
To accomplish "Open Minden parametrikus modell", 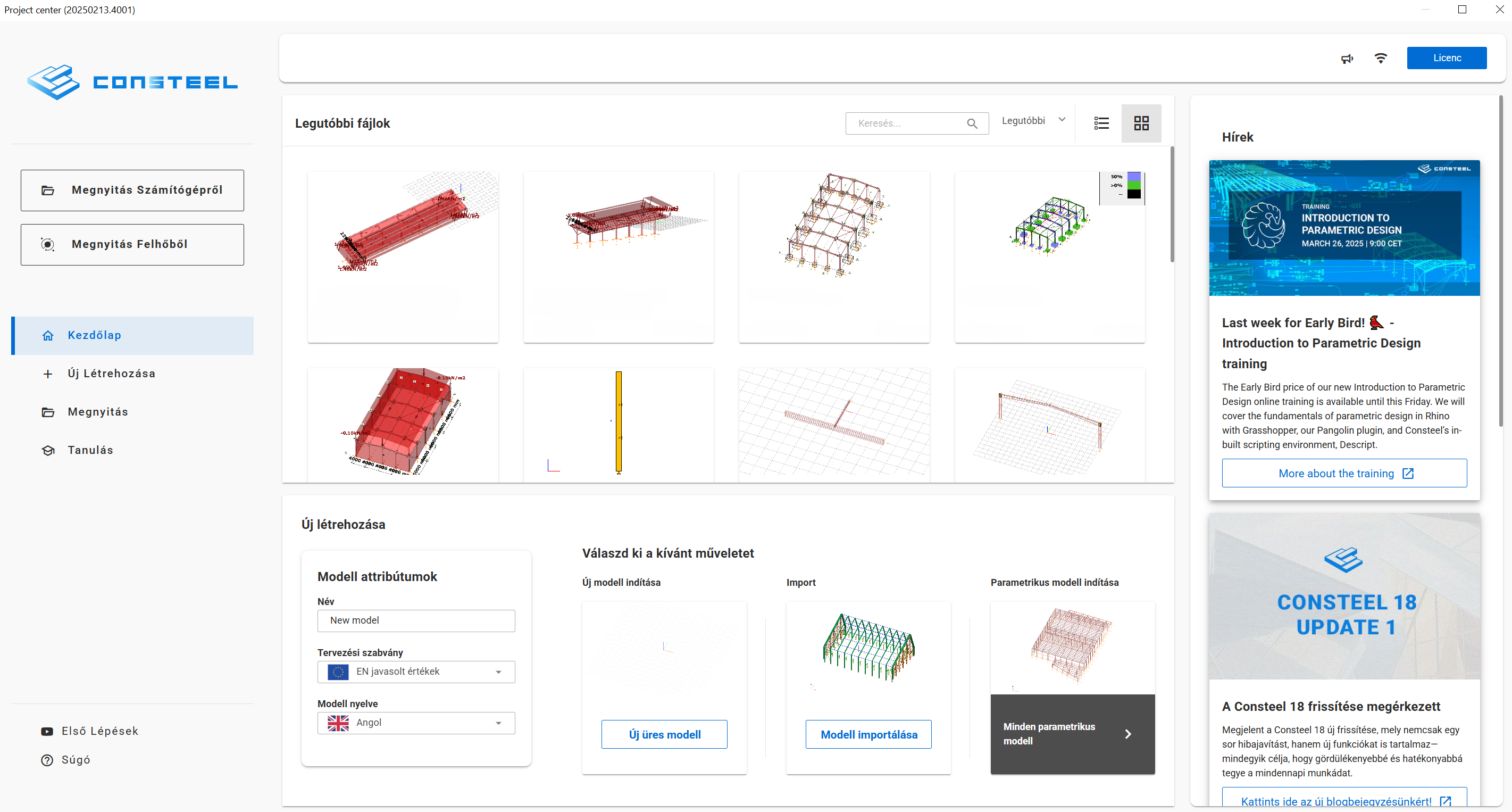I will tap(1072, 734).
